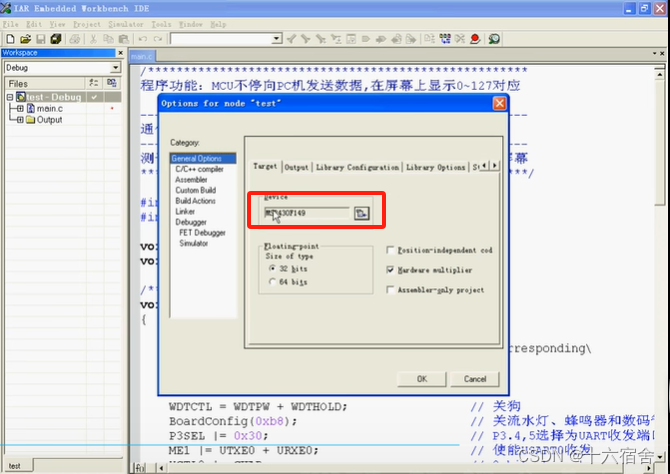The height and width of the screenshot is (474, 670).
Task: Switch to the Library Configuration tab
Action: (x=357, y=167)
